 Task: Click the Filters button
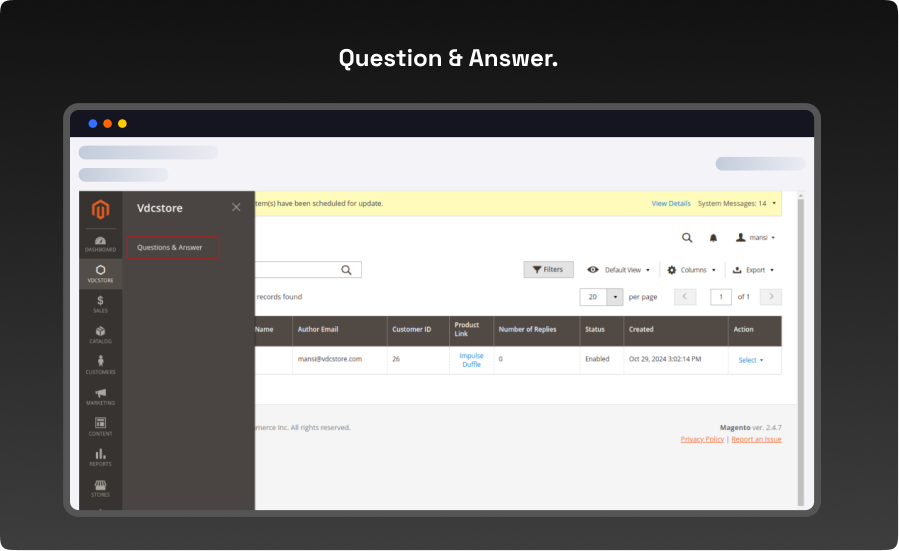[548, 270]
